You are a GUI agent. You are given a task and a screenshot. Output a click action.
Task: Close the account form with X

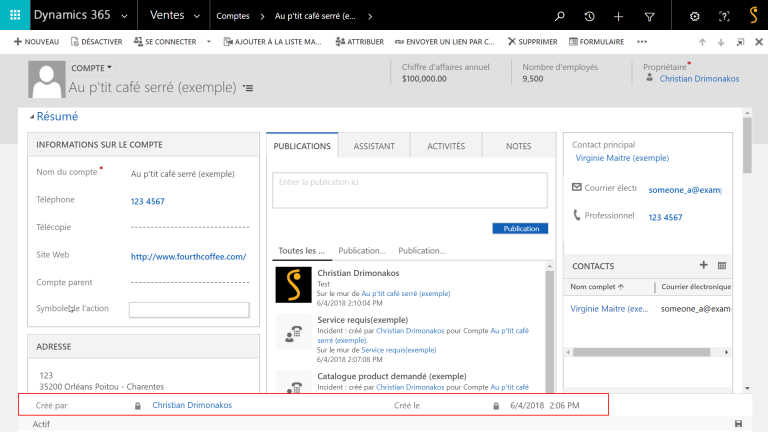tap(759, 42)
